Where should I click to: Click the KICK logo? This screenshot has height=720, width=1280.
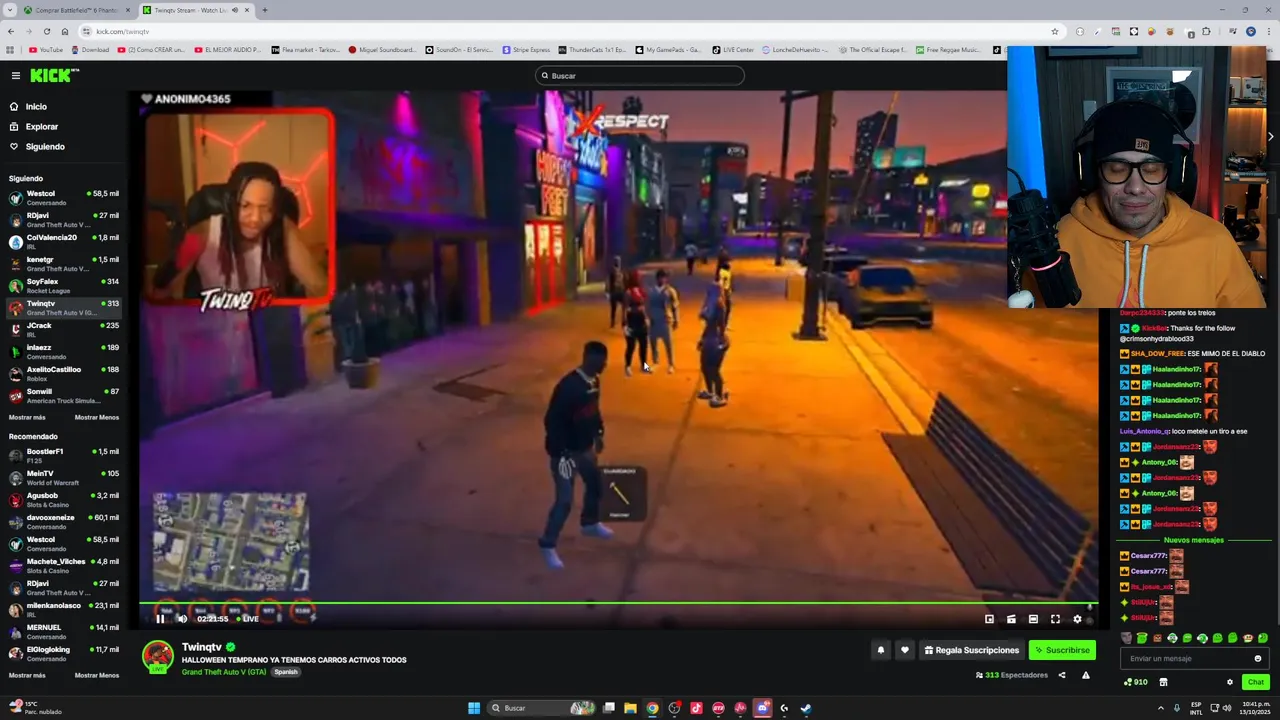(x=52, y=76)
